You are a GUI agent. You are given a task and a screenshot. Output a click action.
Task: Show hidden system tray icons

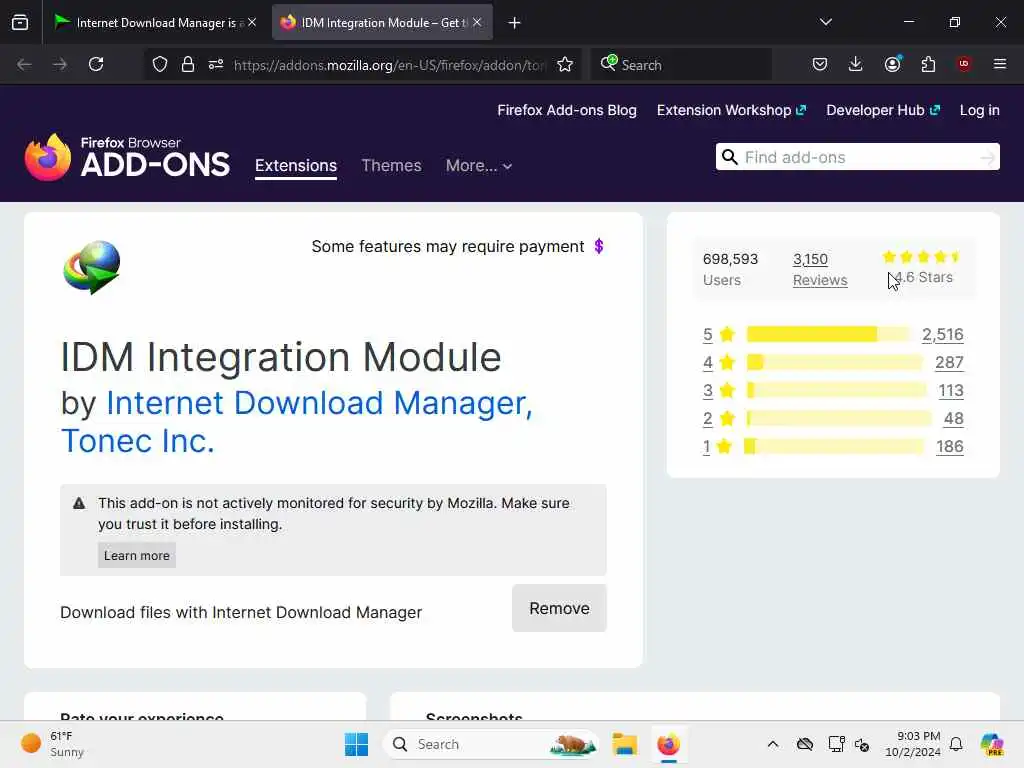click(x=773, y=744)
